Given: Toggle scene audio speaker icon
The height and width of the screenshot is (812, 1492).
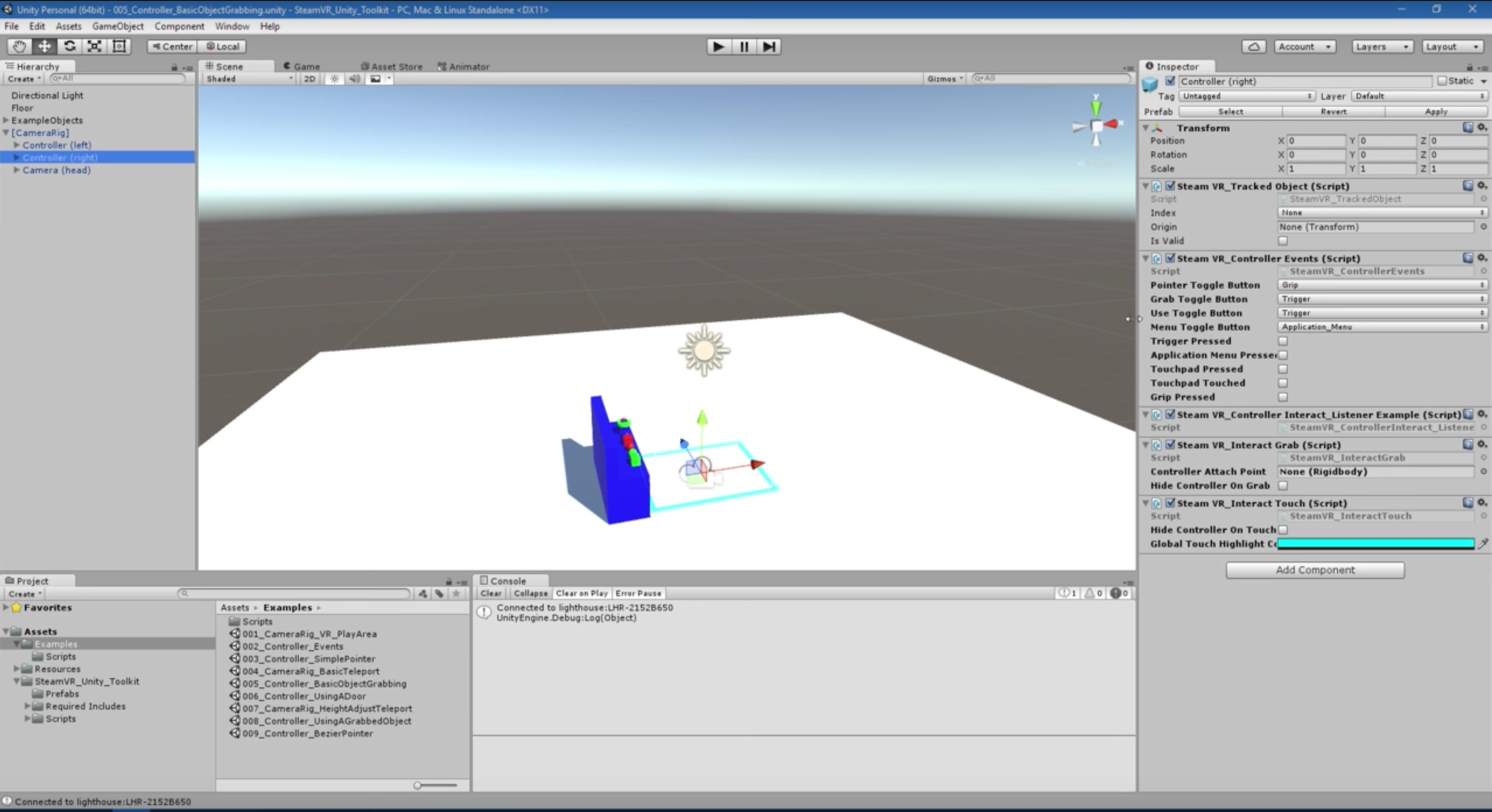Looking at the screenshot, I should point(355,79).
